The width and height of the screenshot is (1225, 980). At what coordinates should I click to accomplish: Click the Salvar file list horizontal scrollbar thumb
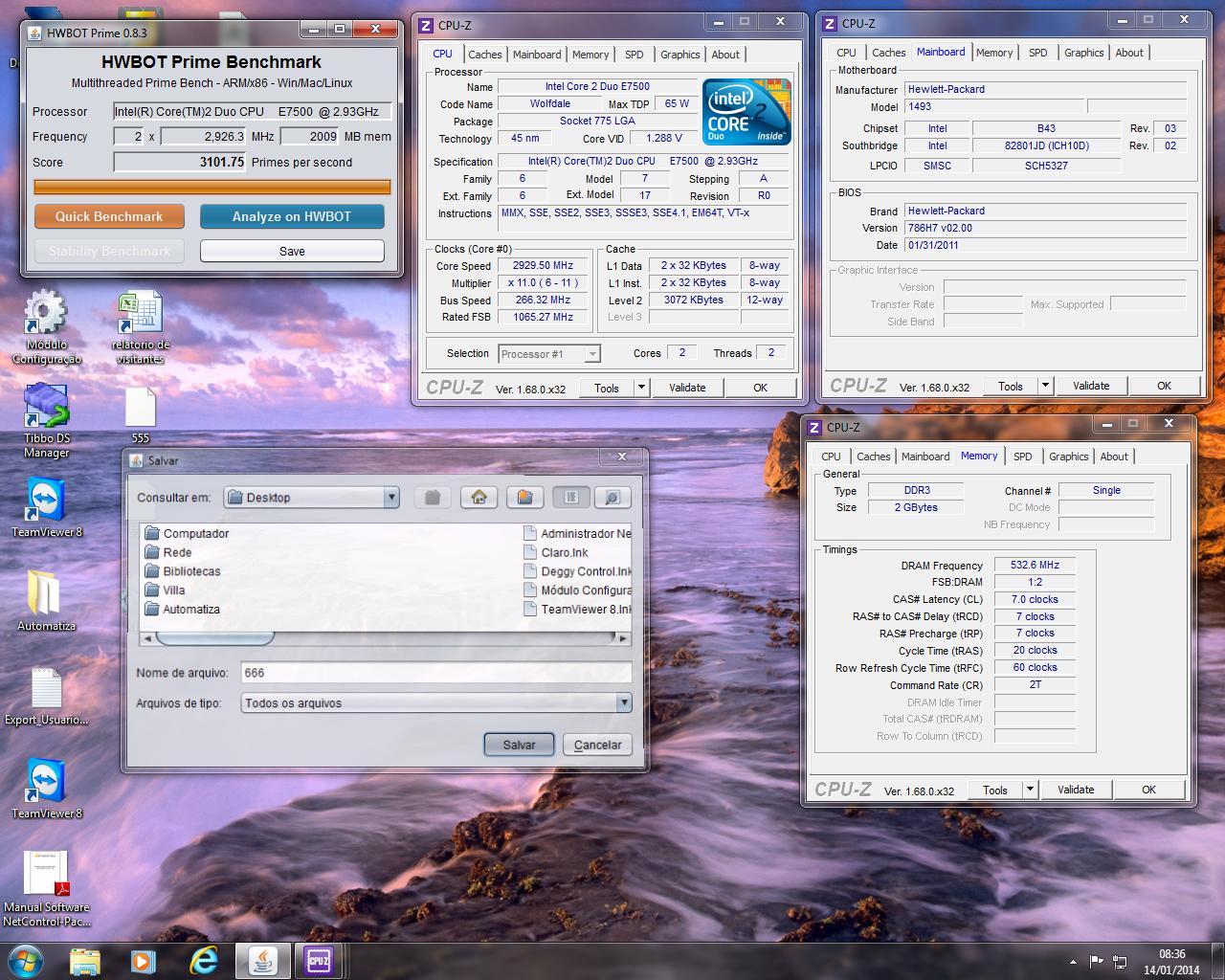click(x=214, y=637)
